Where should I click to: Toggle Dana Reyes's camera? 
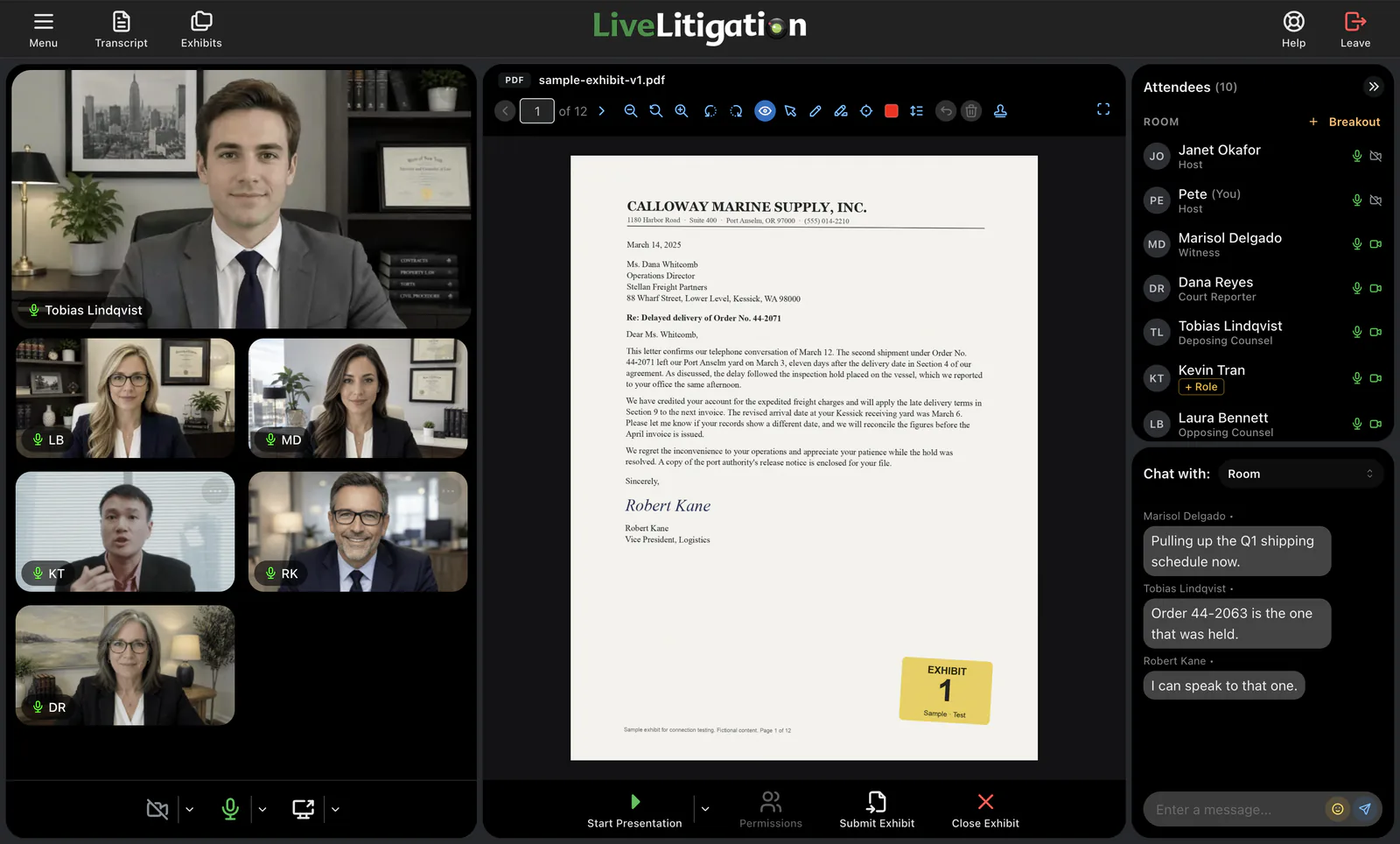[1375, 288]
